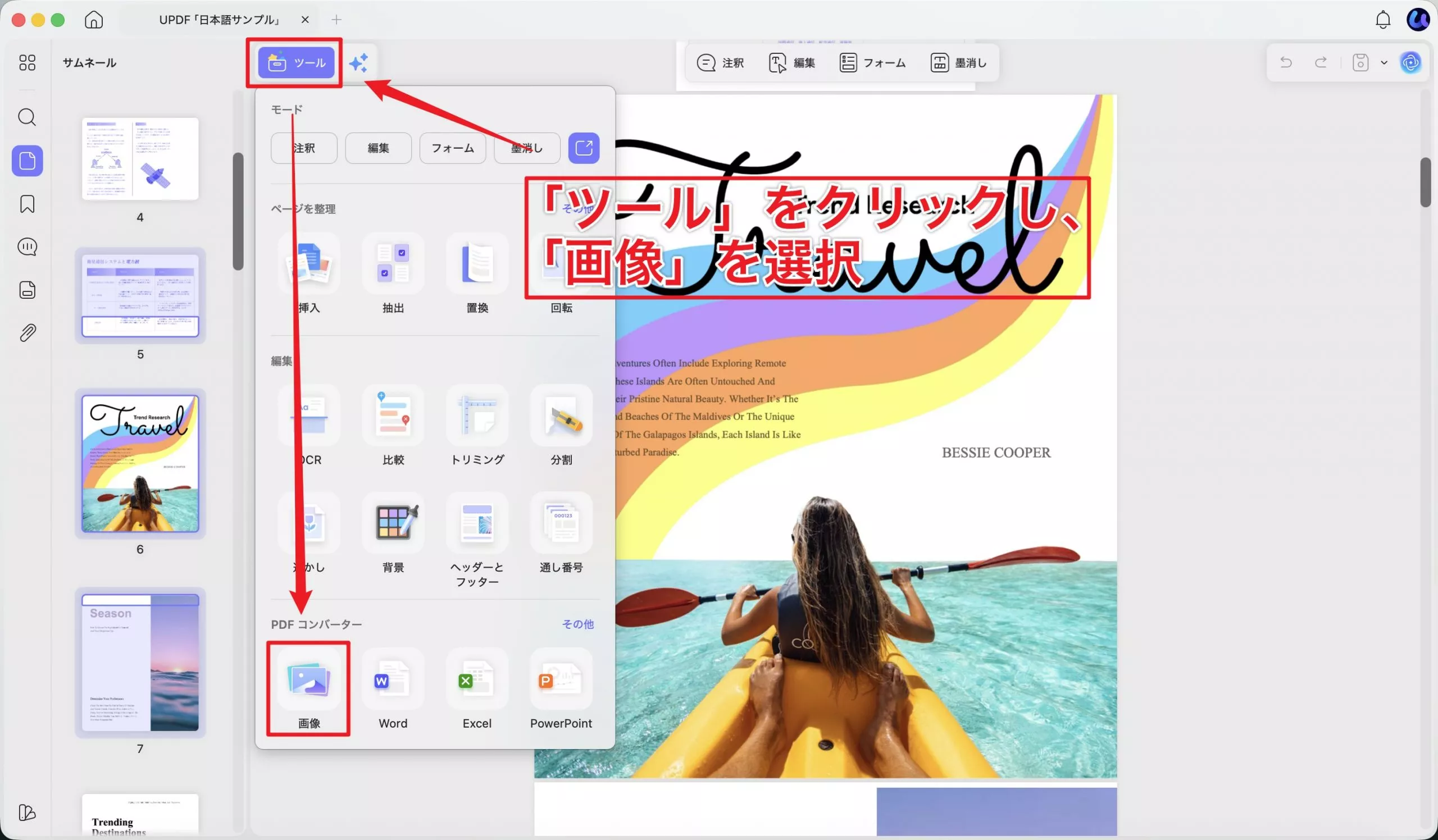
Task: Expand the save options dropdown arrow
Action: tap(1384, 62)
